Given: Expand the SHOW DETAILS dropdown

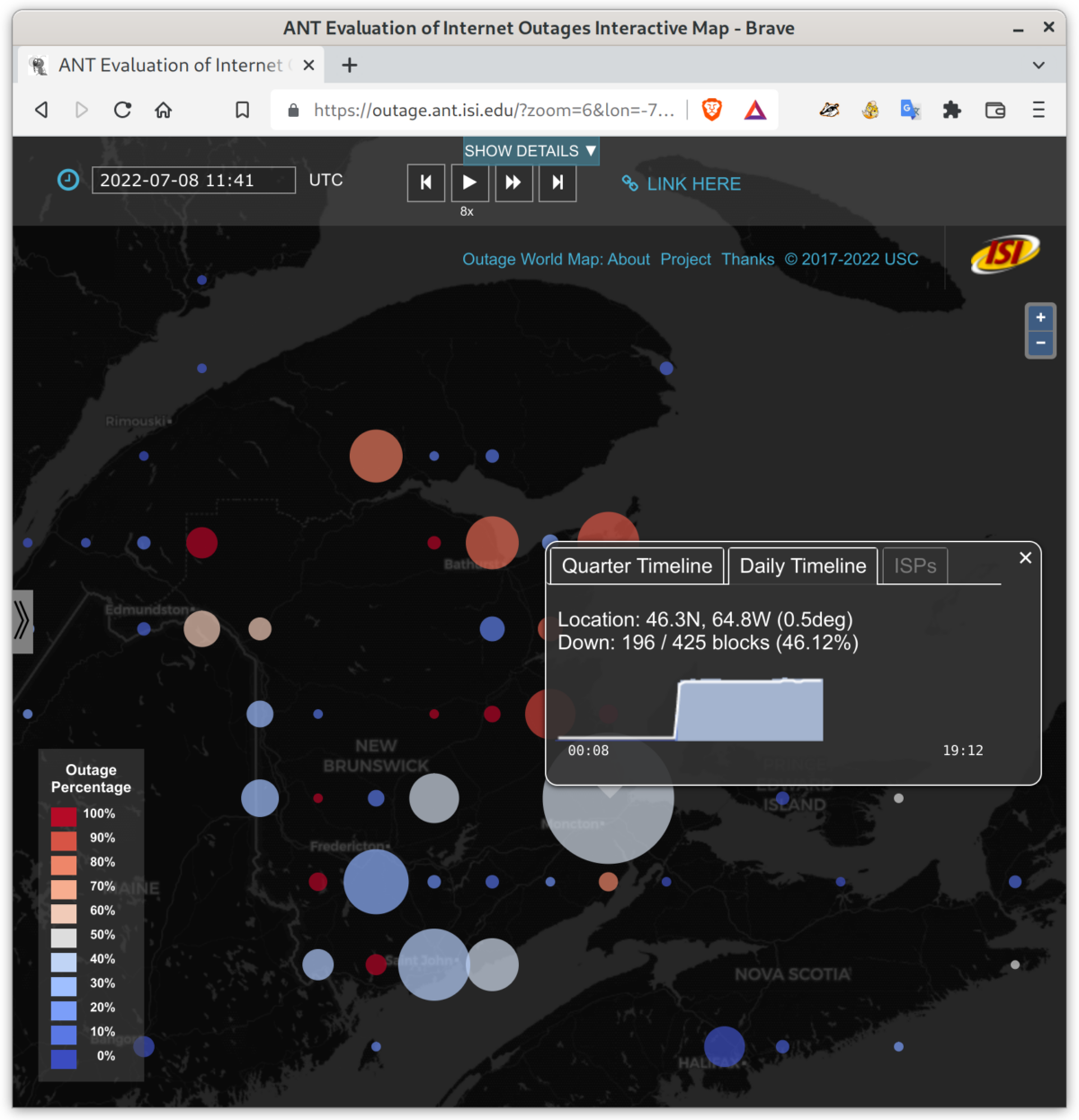Looking at the screenshot, I should tap(531, 151).
